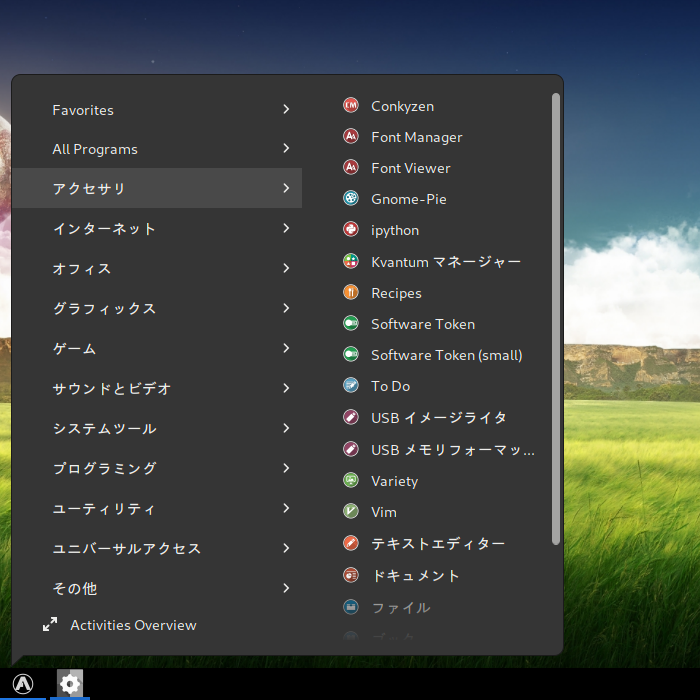This screenshot has height=700, width=700.
Task: Select the インターネット category label
Action: (x=104, y=229)
